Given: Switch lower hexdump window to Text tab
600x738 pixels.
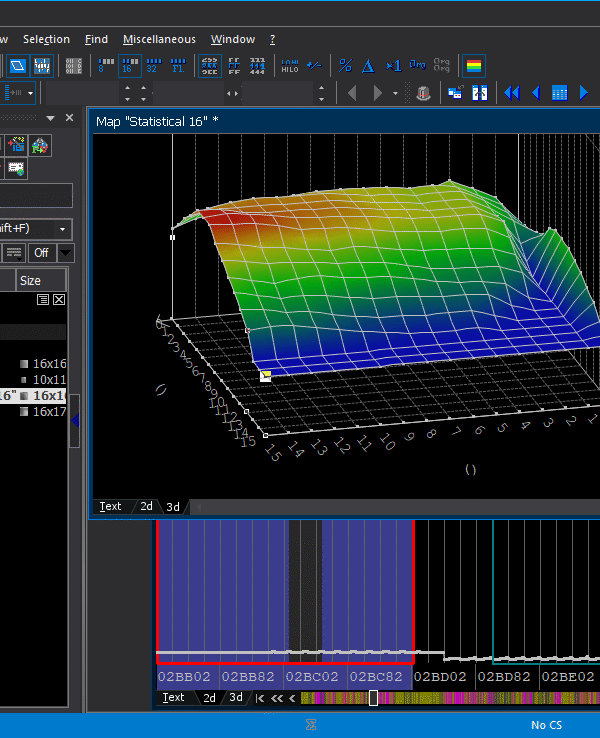Looking at the screenshot, I should [173, 698].
